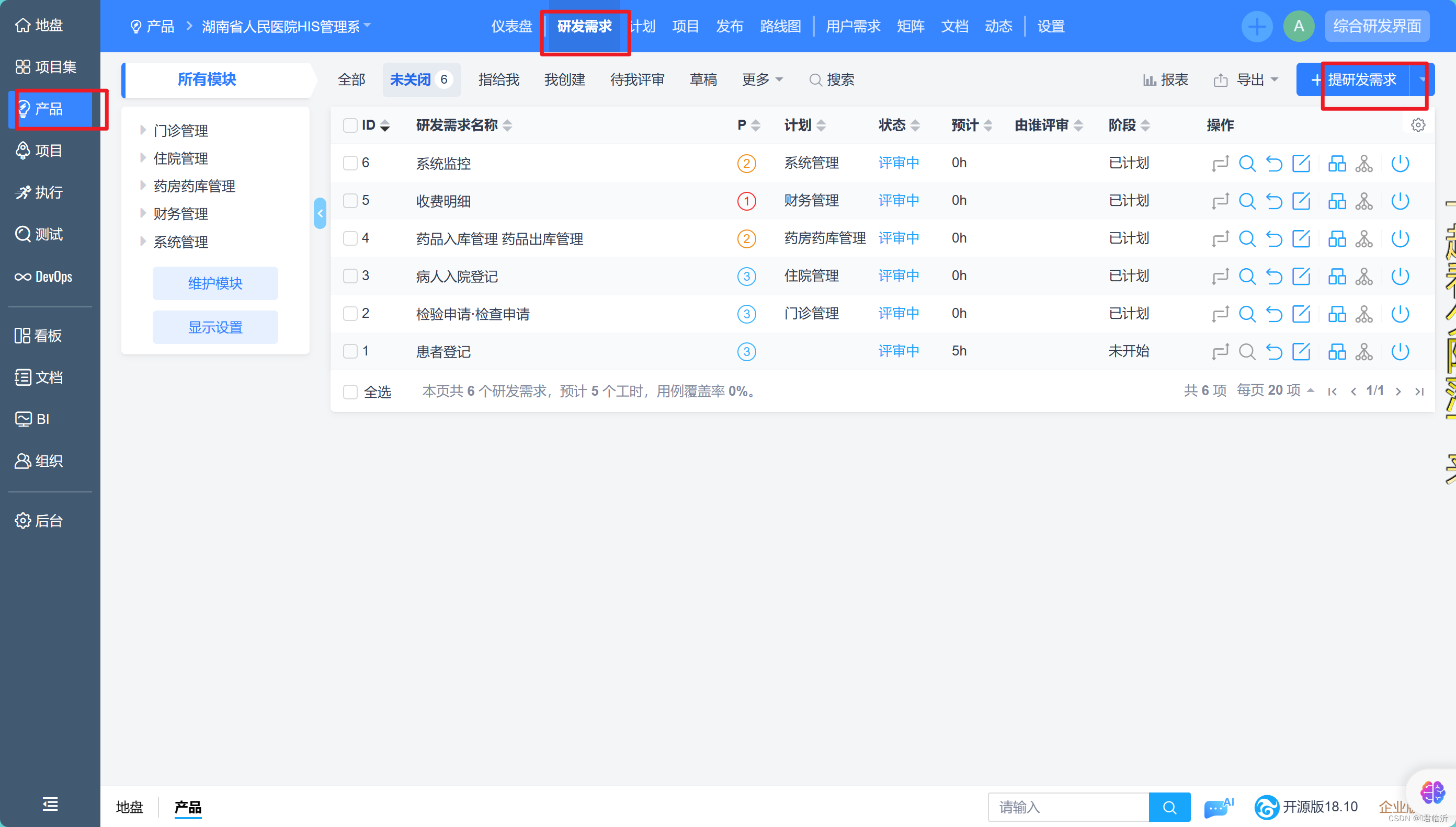Click the 维护模块 button
Image resolution: width=1456 pixels, height=827 pixels.
click(x=215, y=283)
